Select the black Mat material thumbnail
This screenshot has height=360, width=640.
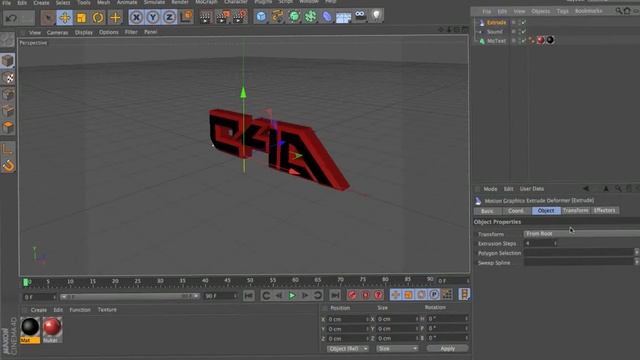(30, 327)
